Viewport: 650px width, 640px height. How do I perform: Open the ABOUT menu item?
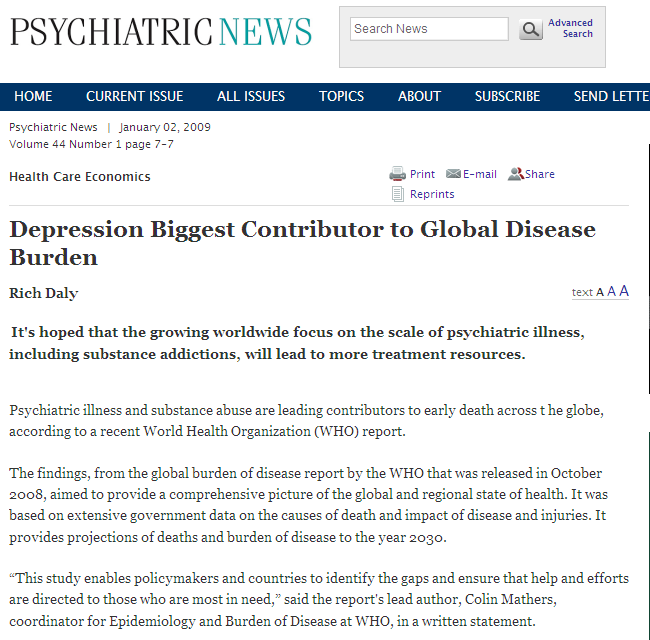[419, 96]
